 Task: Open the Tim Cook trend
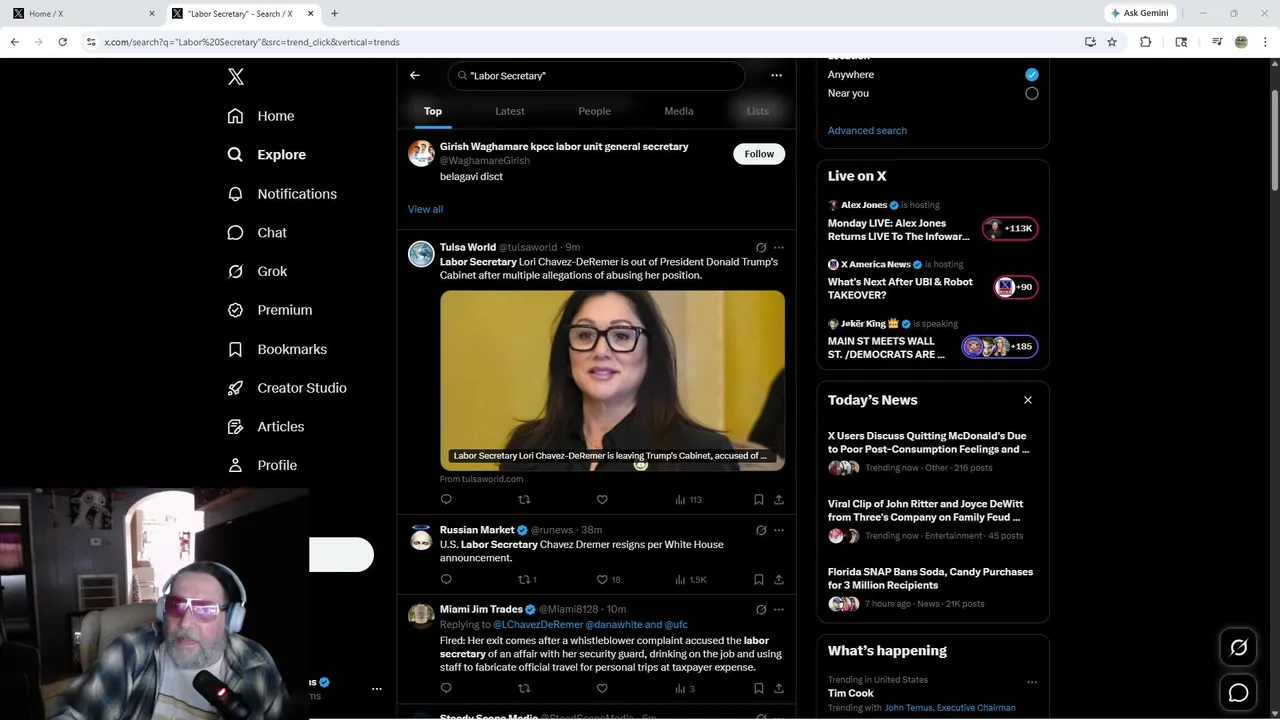(851, 693)
